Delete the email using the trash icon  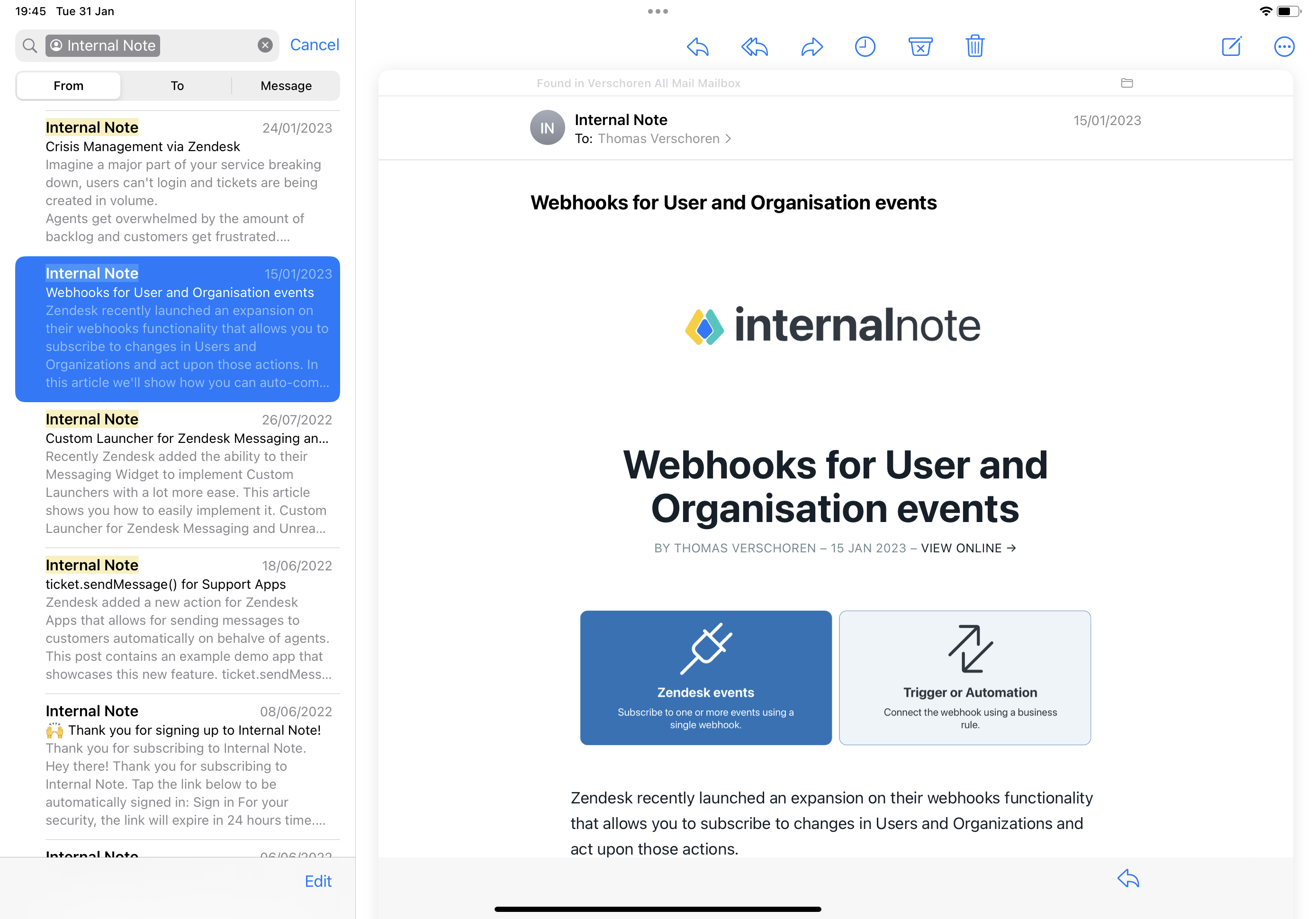pos(975,46)
